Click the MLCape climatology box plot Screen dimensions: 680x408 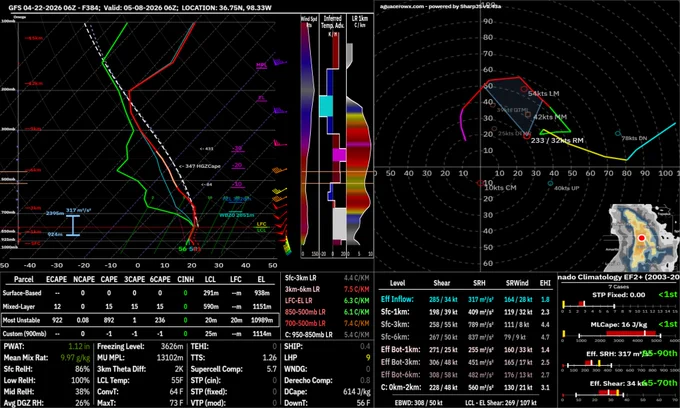pos(620,334)
